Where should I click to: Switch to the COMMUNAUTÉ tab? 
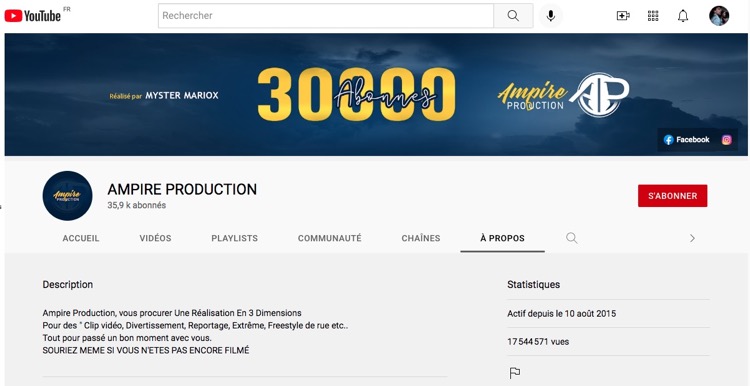pos(330,238)
